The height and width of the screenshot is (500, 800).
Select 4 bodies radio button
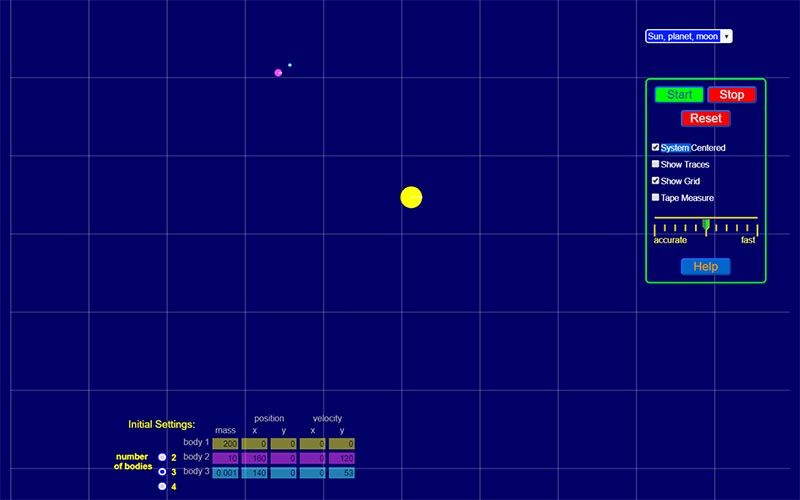point(162,486)
